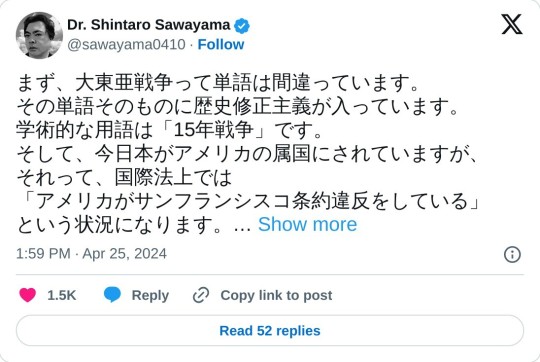Expand tweet with Show more
540x362 pixels.
tap(308, 225)
